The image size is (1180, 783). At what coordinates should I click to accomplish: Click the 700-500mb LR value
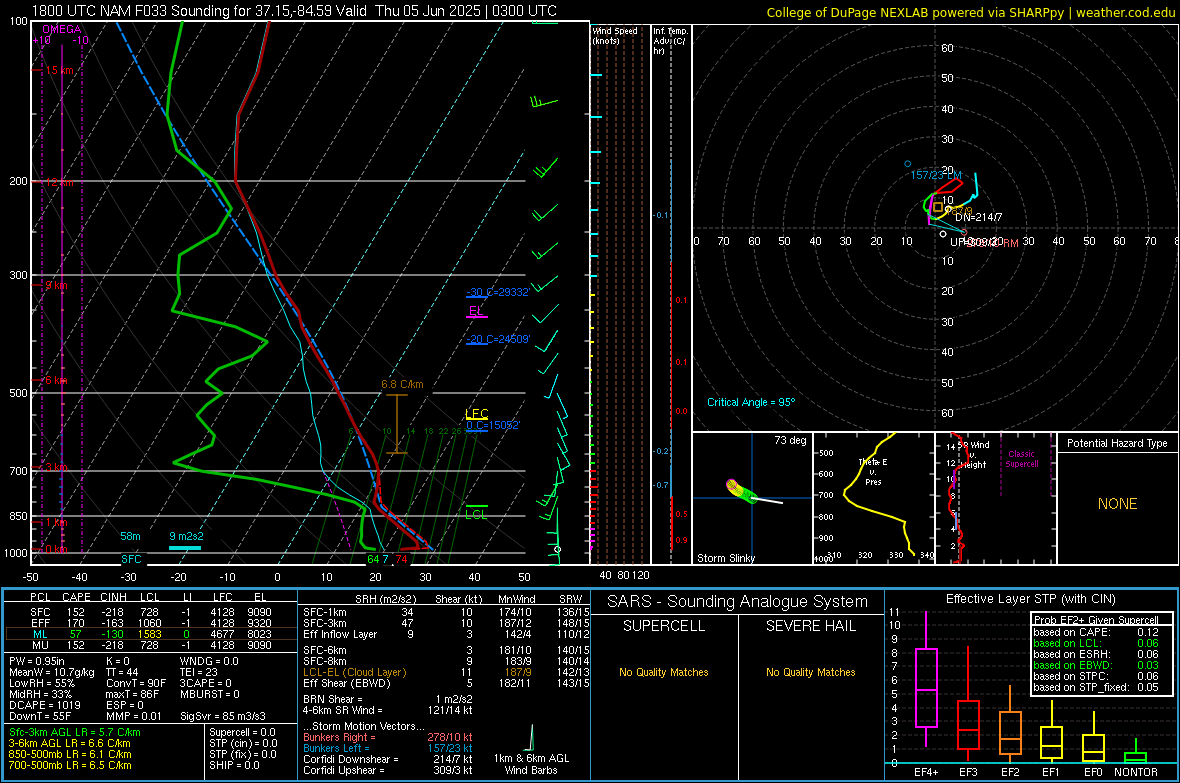pyautogui.click(x=70, y=765)
